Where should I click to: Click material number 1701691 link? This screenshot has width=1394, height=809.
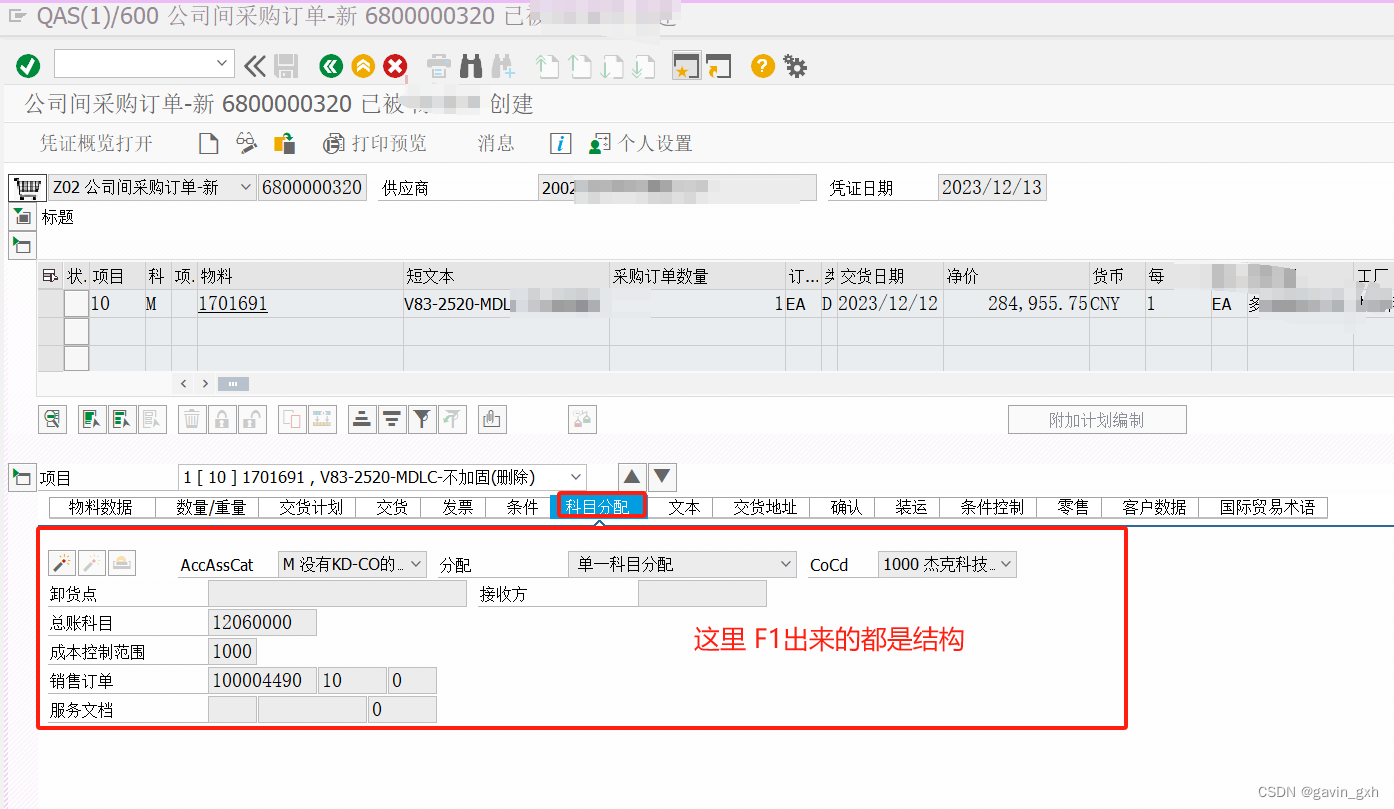click(233, 303)
